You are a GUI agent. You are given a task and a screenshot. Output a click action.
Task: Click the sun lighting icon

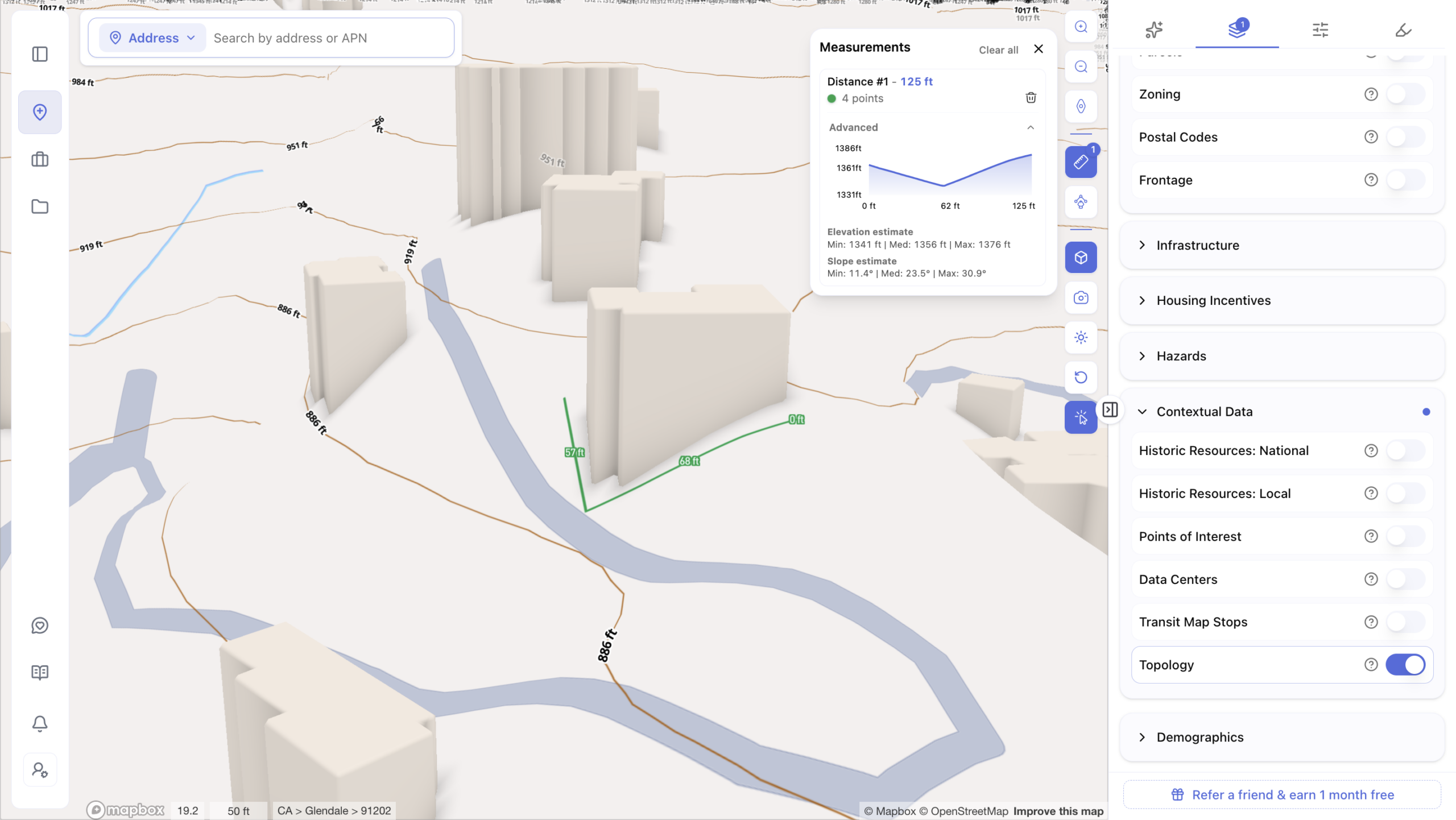pos(1081,337)
